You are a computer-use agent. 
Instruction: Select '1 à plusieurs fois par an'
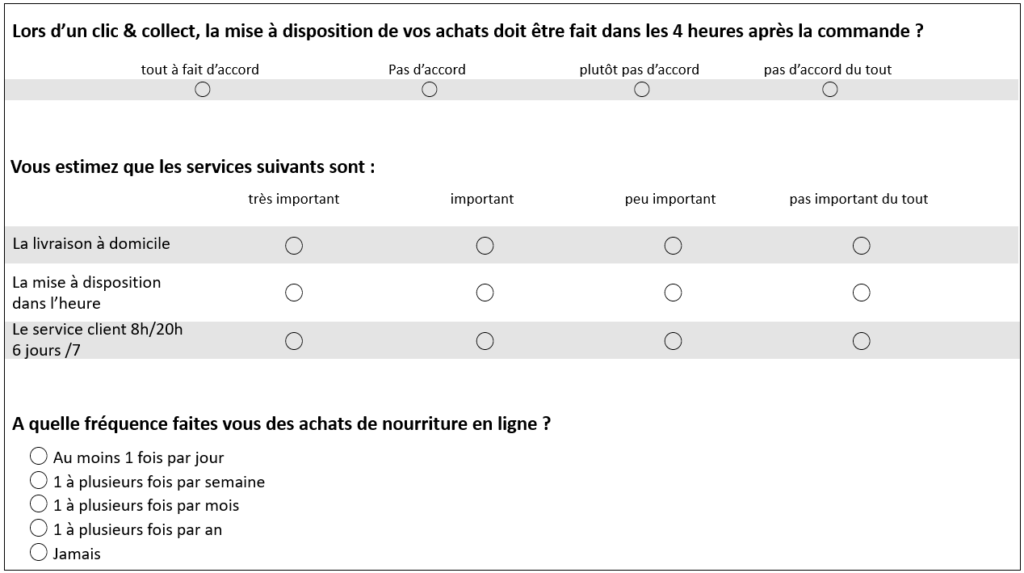40,528
